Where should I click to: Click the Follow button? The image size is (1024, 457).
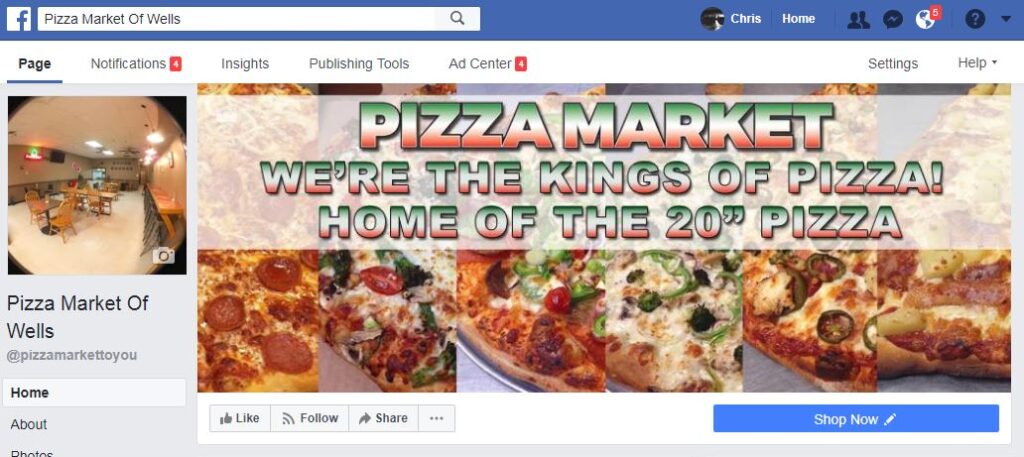click(310, 418)
